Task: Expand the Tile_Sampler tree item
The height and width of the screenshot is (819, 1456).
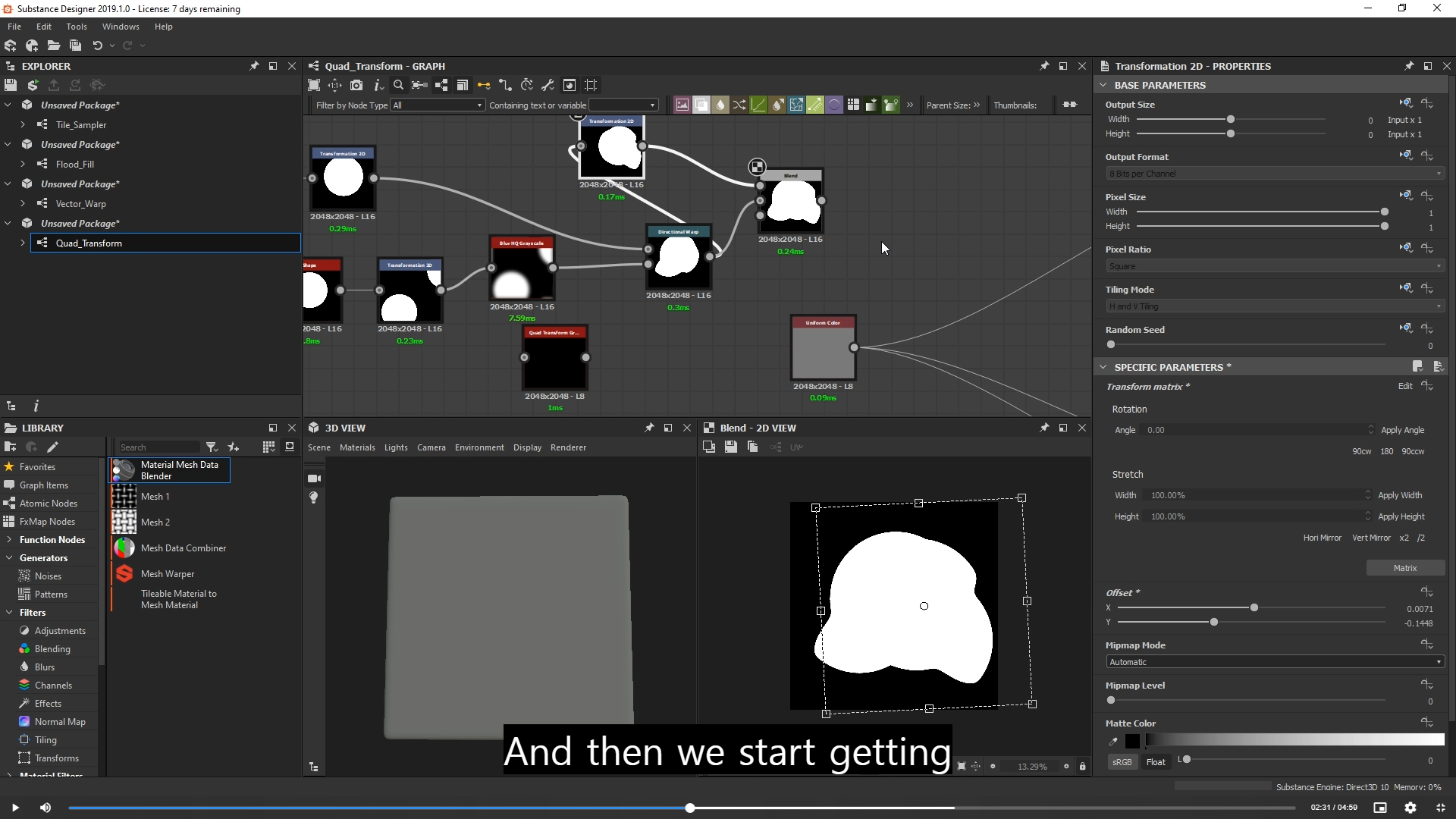Action: pyautogui.click(x=23, y=124)
